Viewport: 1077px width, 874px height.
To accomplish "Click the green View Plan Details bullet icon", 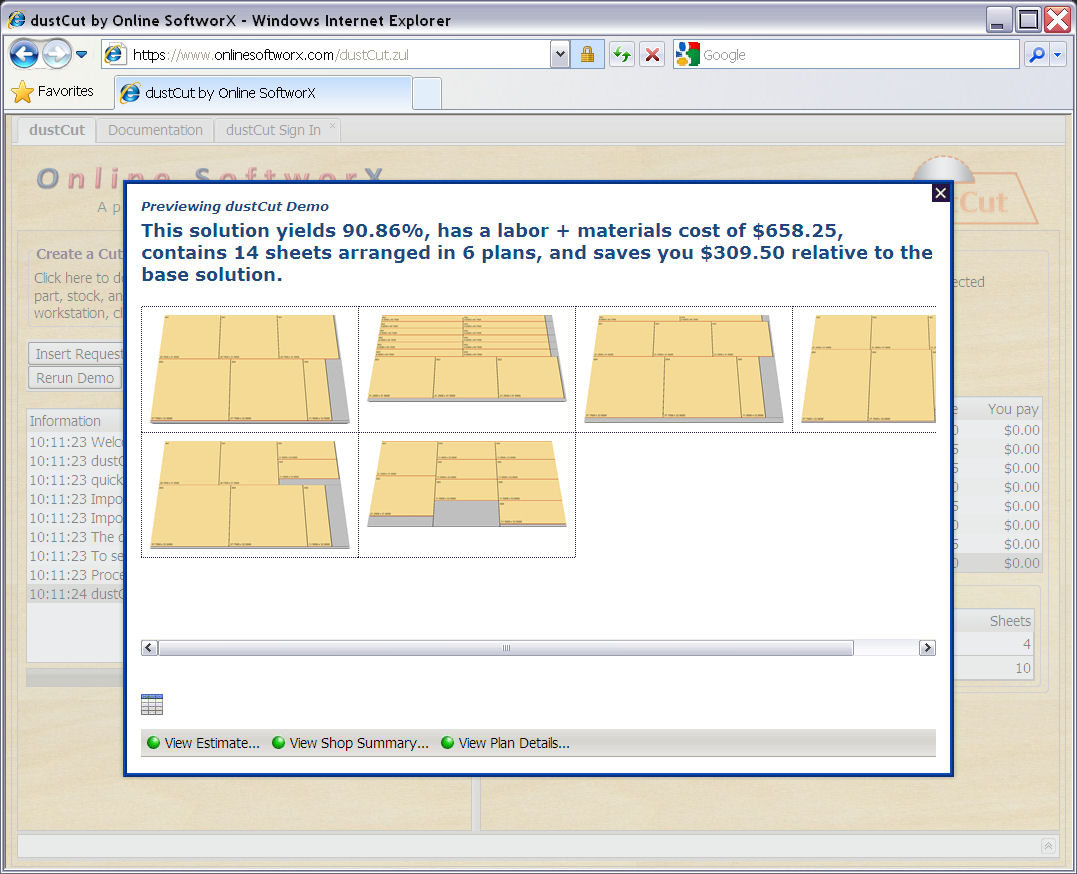I will point(447,743).
